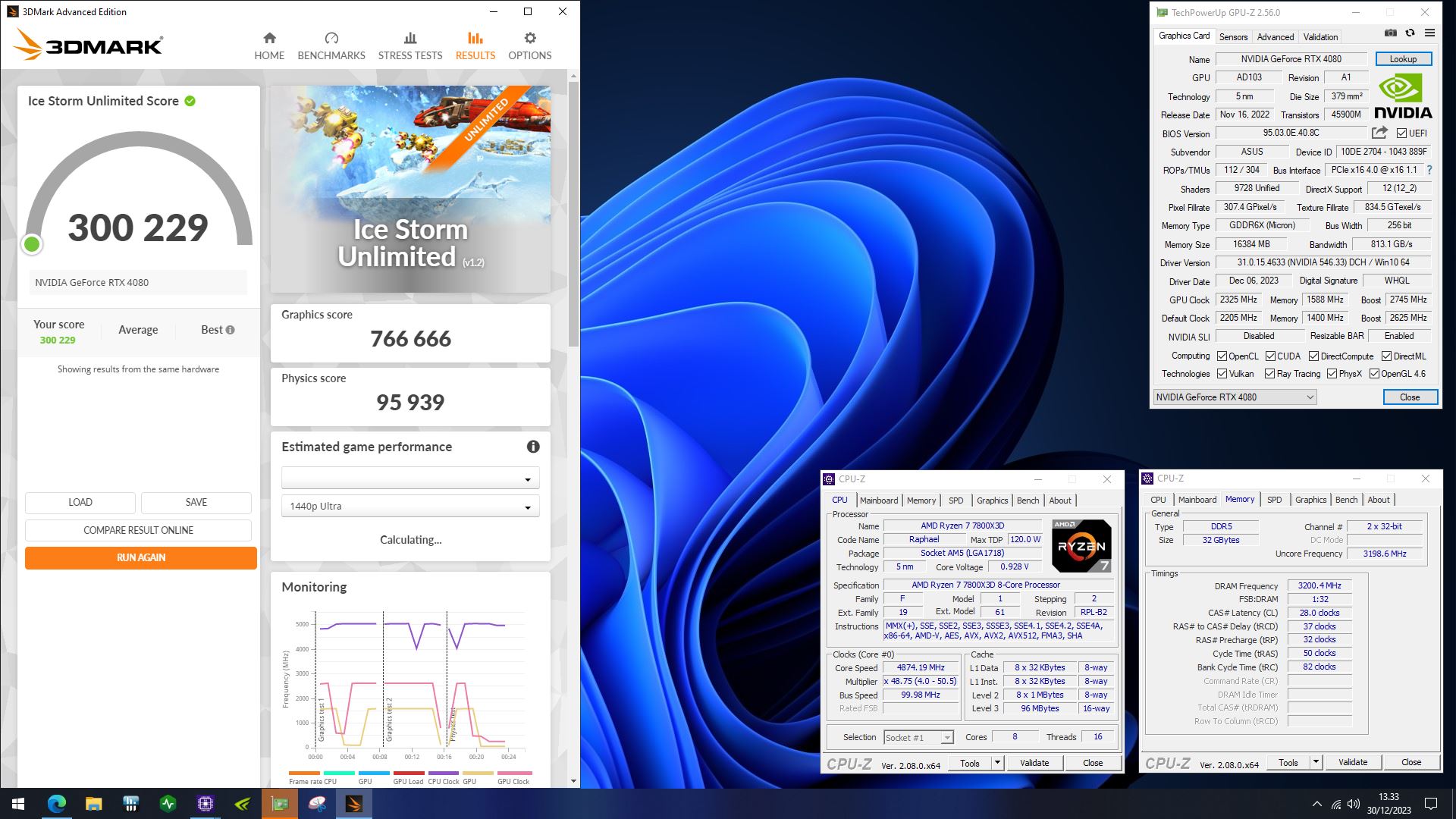Switch to the Sensors tab in GPU-Z
1456x819 pixels.
(1233, 37)
